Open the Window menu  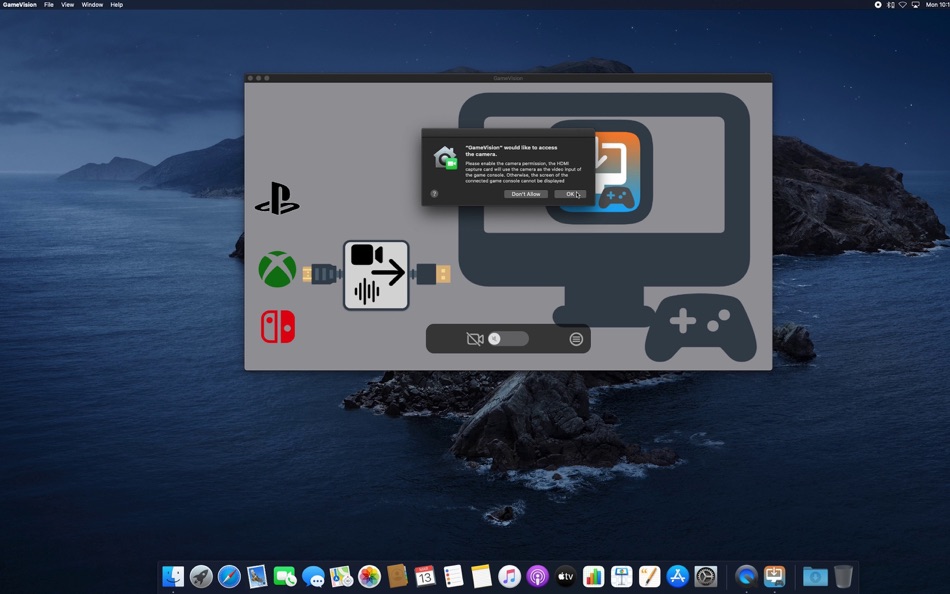pos(92,4)
